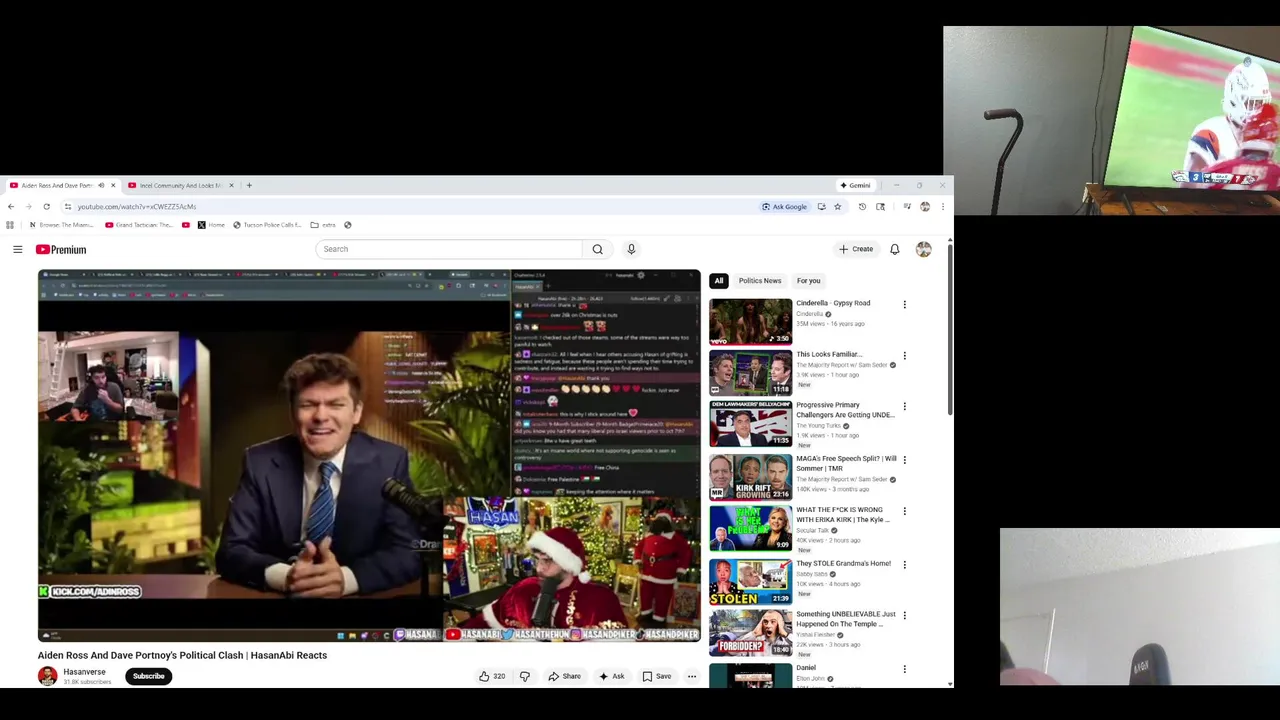Open They STOLE Grandma's Home thumbnail
The height and width of the screenshot is (720, 1280).
click(x=750, y=581)
